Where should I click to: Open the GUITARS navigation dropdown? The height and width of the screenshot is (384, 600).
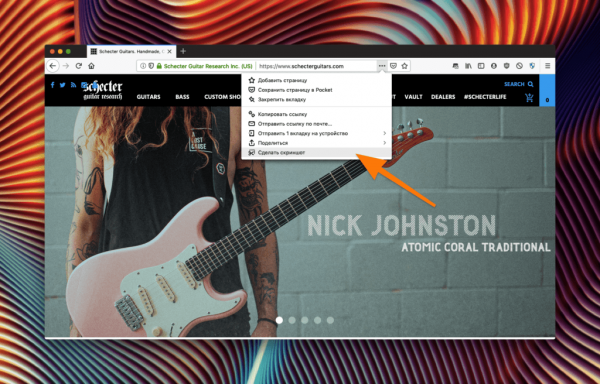148,97
